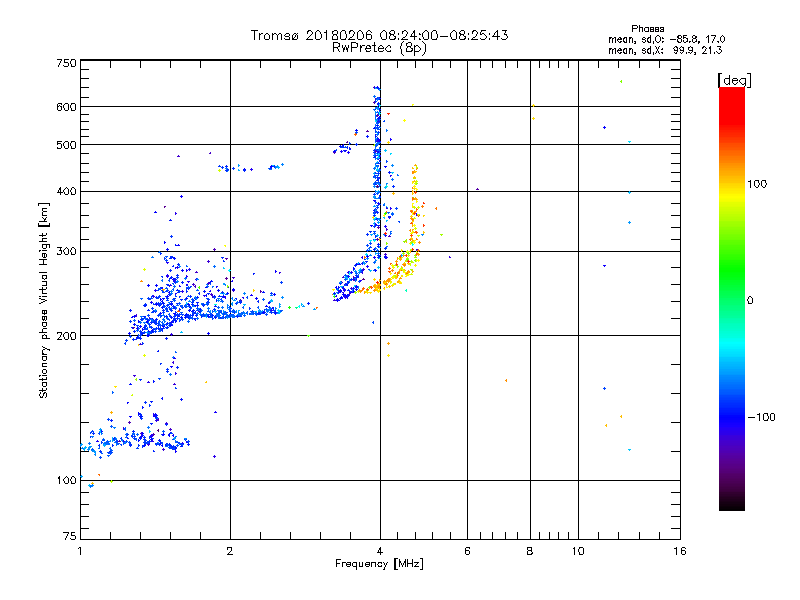Click the x-axis tick label "16"
The height and width of the screenshot is (600, 800).
[680, 551]
